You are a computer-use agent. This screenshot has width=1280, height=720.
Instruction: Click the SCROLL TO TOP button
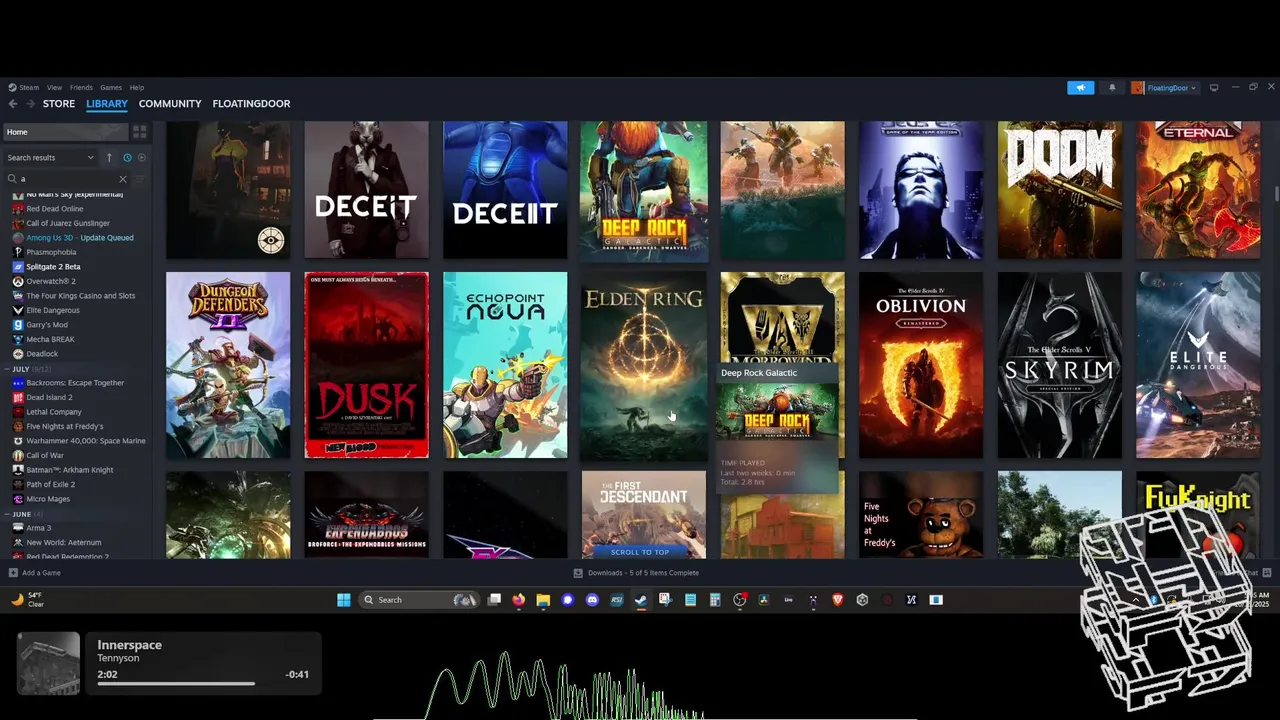point(640,552)
